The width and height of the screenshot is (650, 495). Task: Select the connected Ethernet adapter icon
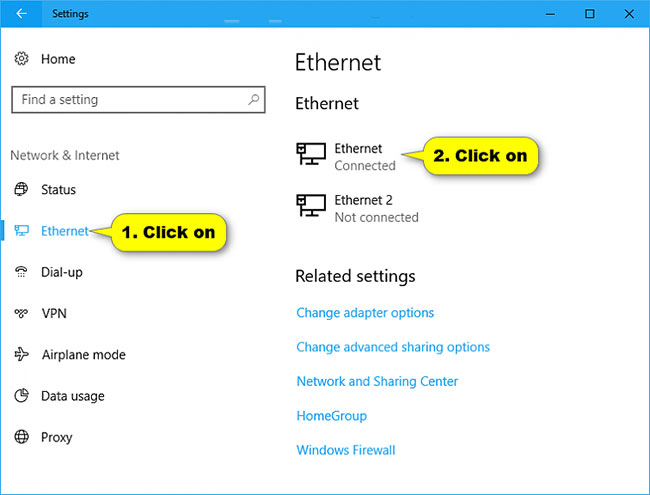(x=311, y=154)
